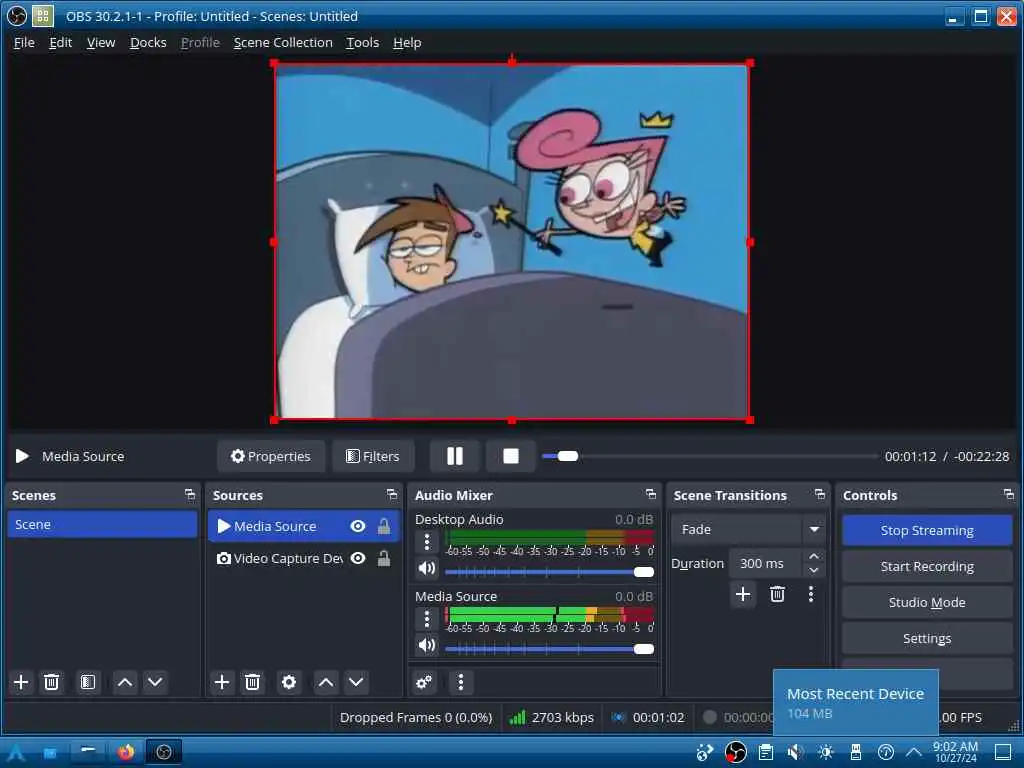This screenshot has height=768, width=1024.
Task: Undock the Scene Transitions panel
Action: [820, 494]
